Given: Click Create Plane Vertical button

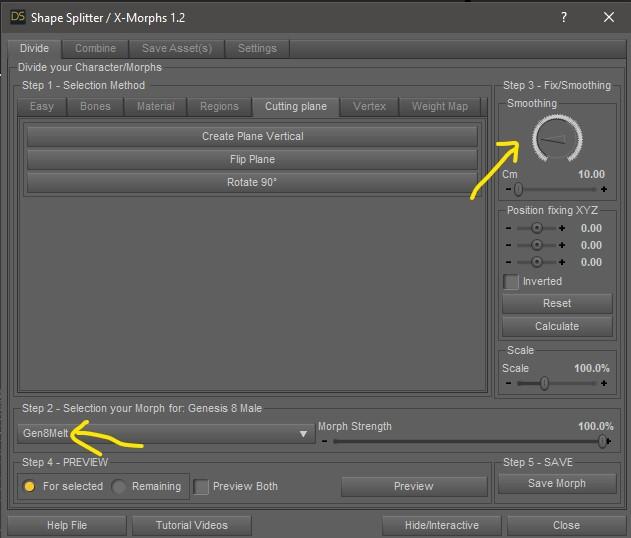Looking at the screenshot, I should tap(252, 136).
